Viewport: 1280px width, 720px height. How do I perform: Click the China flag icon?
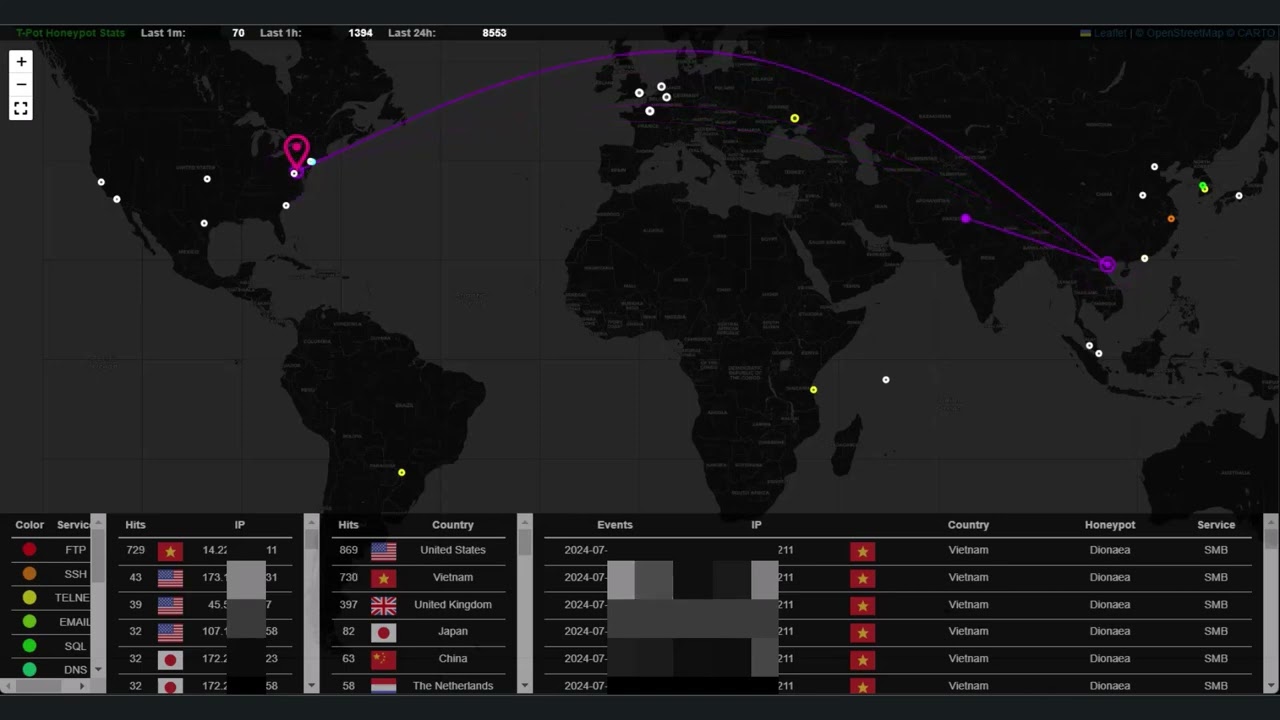click(383, 659)
